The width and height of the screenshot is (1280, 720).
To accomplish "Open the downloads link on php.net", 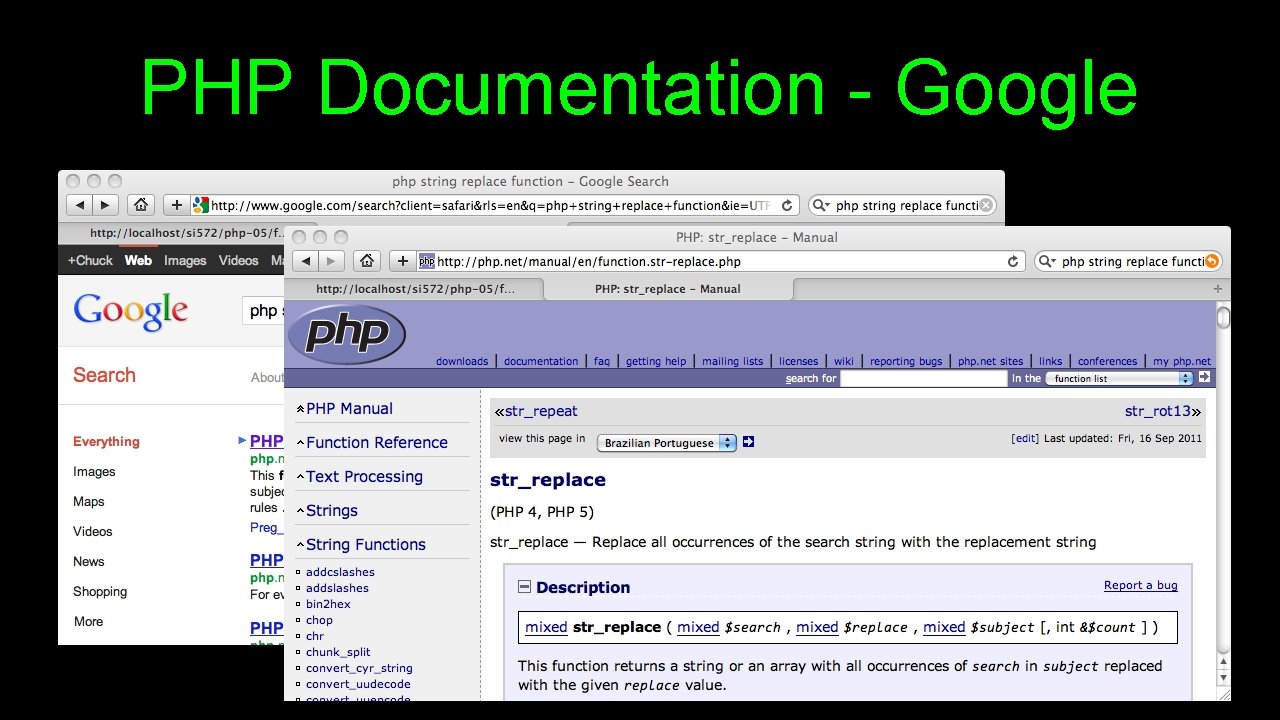I will pyautogui.click(x=462, y=361).
